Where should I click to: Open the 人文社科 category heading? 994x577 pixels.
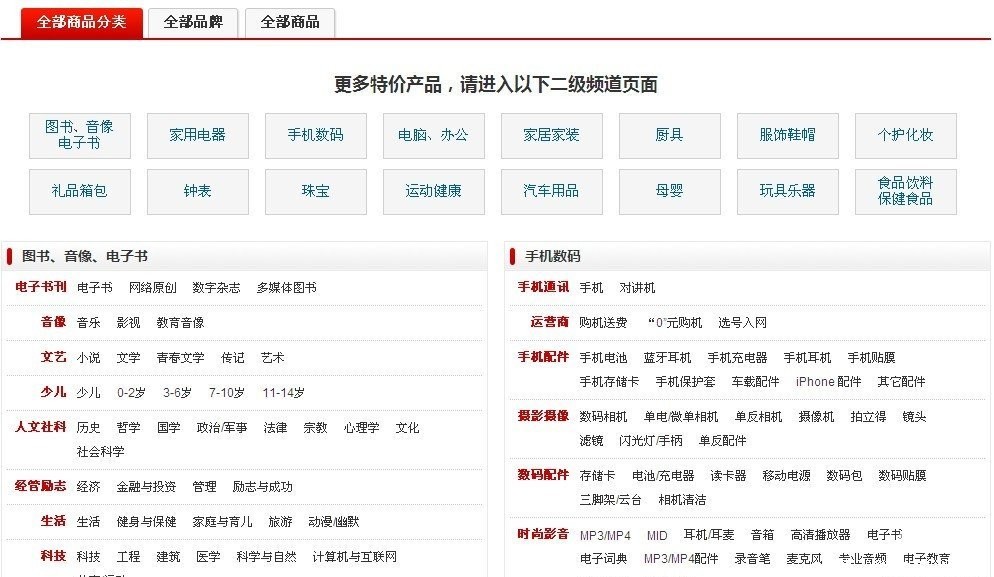click(x=41, y=427)
